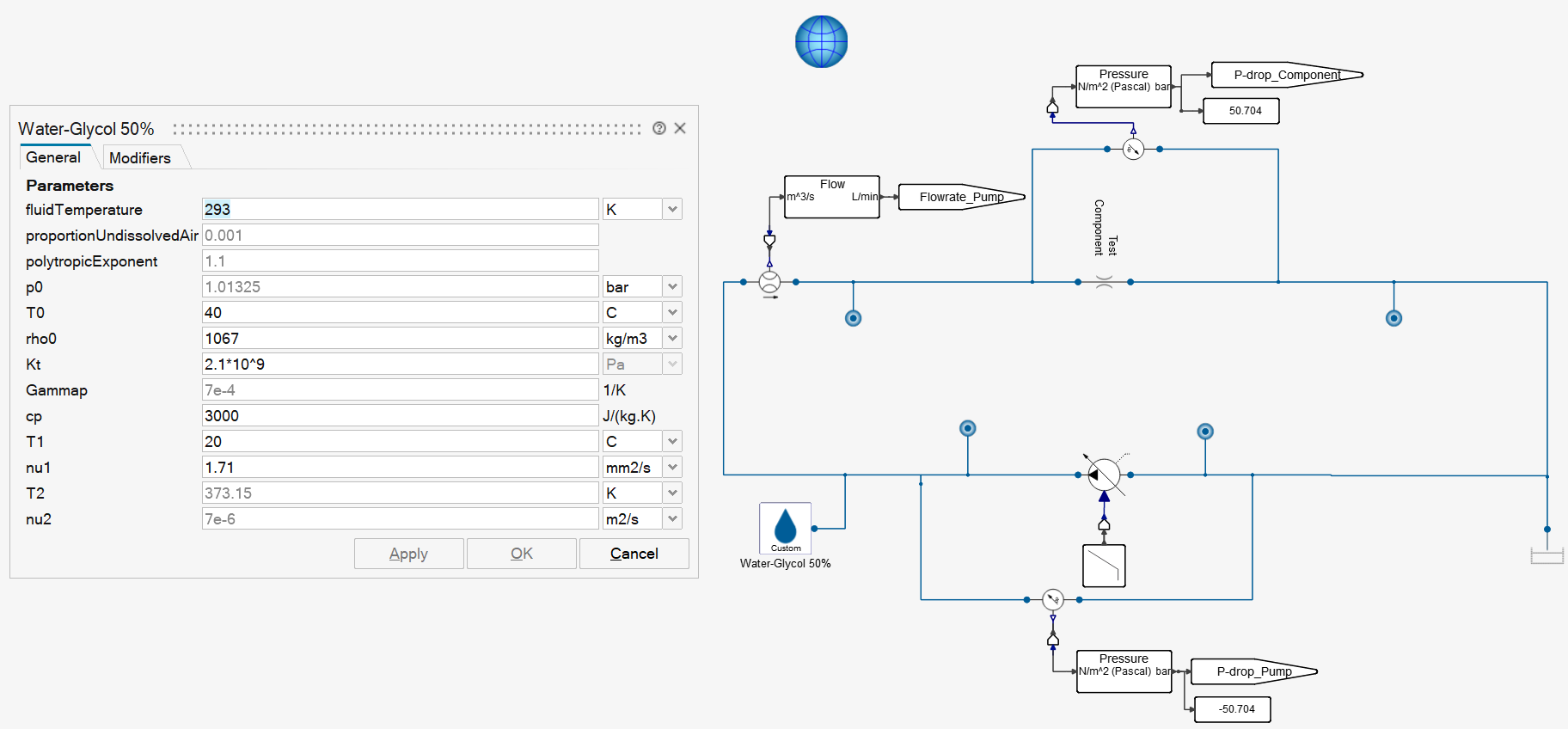The image size is (1568, 729).
Task: Click the lower-left blue port node
Action: point(968,428)
